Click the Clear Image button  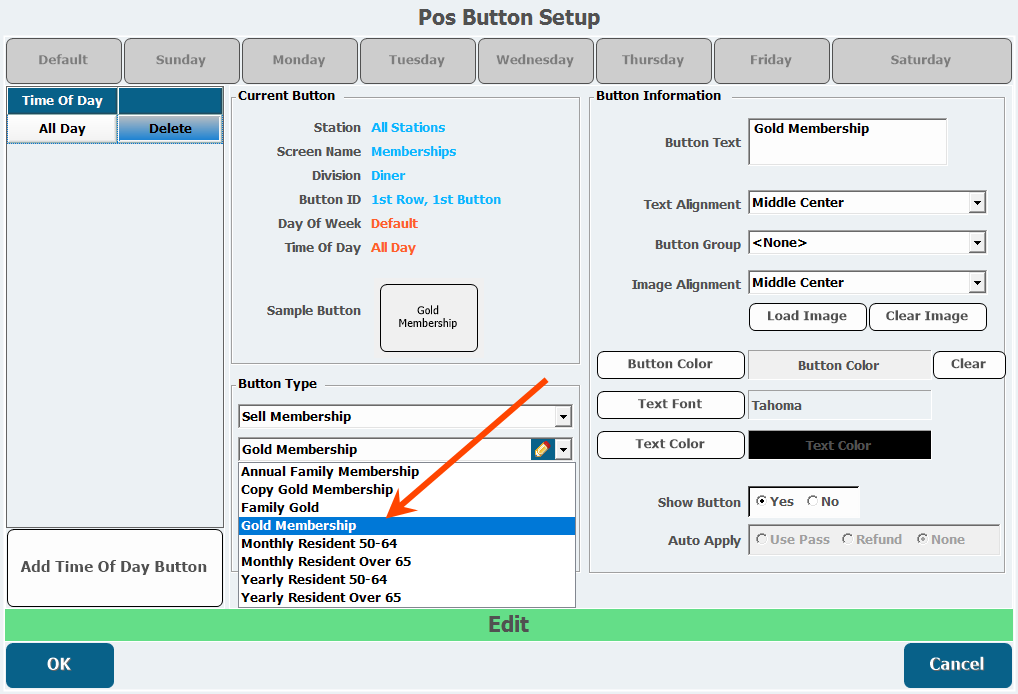pyautogui.click(x=928, y=317)
